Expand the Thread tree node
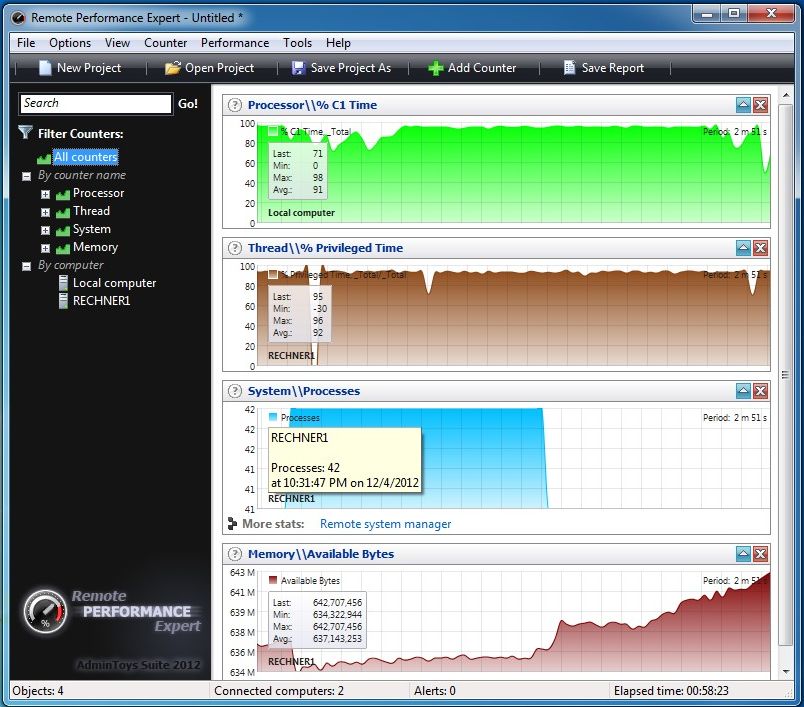804x707 pixels. tap(46, 212)
